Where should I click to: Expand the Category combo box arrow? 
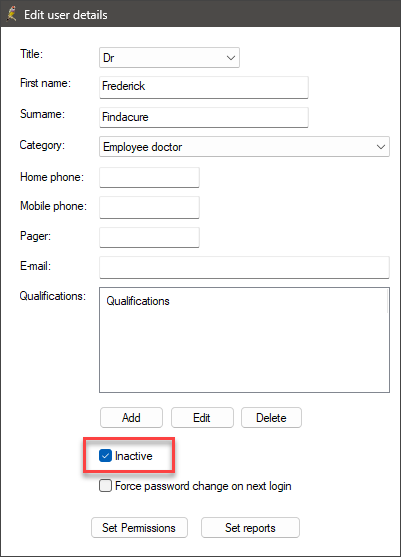pyautogui.click(x=381, y=147)
